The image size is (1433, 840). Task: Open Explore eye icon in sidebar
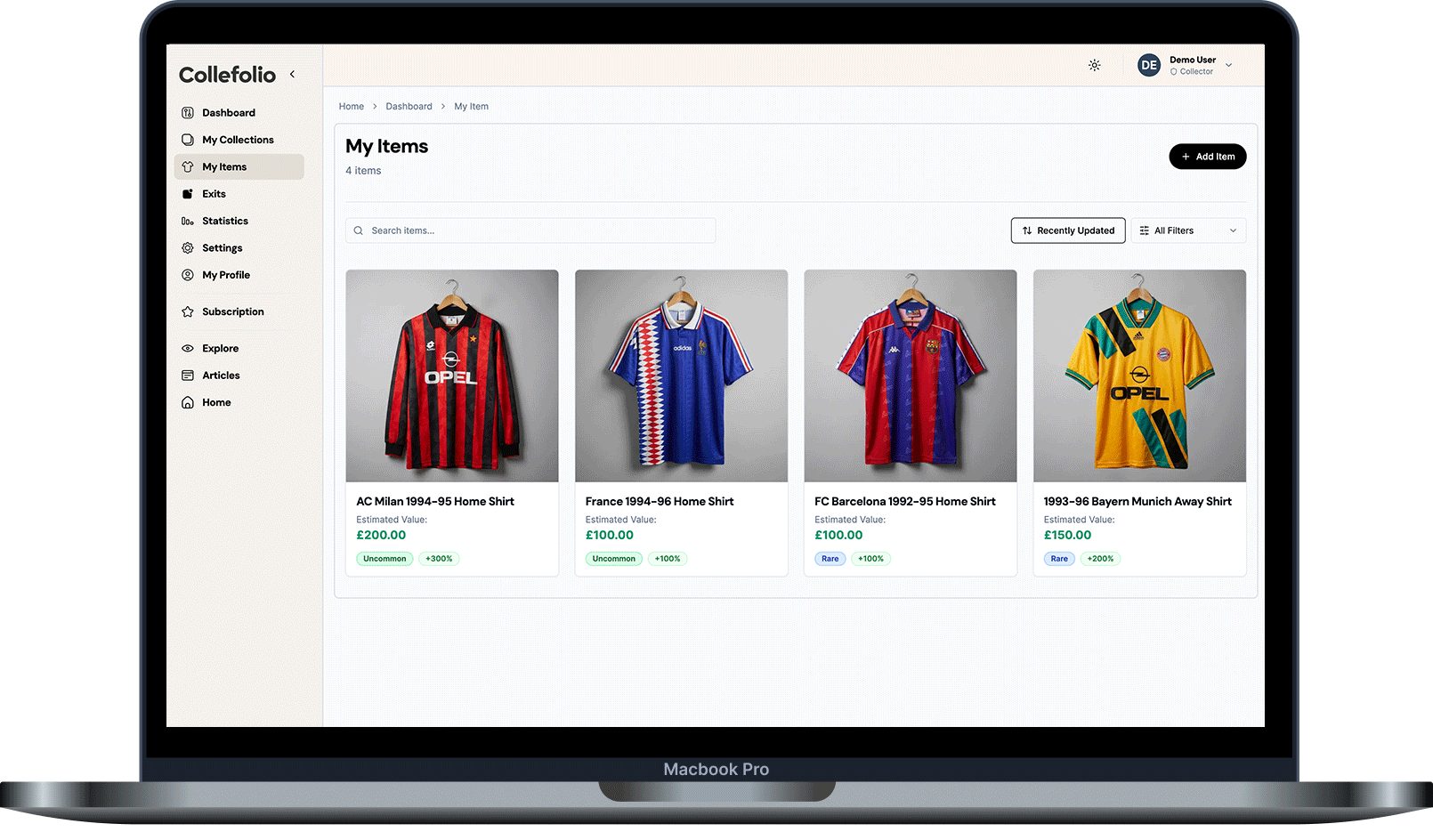(x=188, y=349)
